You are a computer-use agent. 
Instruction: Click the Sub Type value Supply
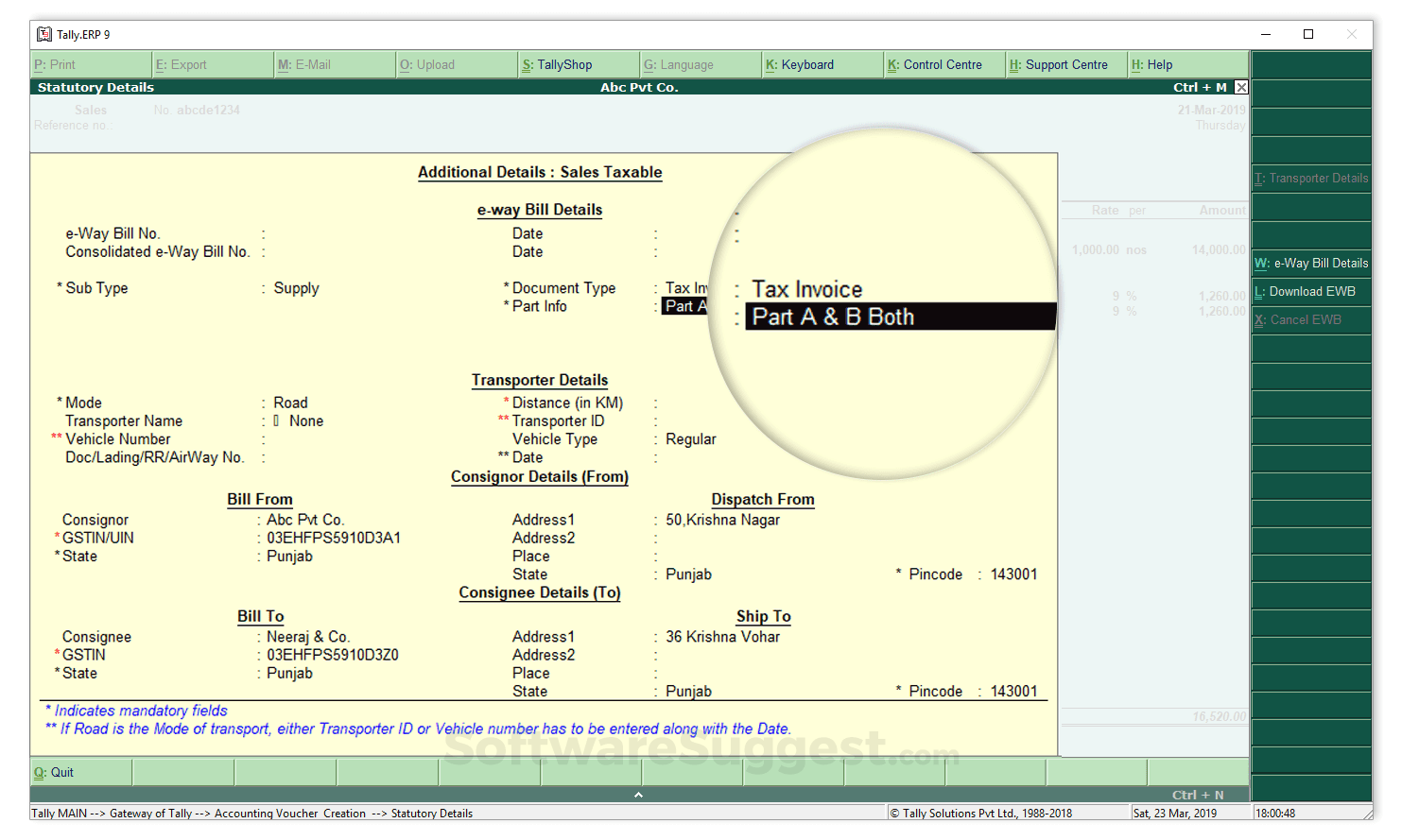[296, 288]
